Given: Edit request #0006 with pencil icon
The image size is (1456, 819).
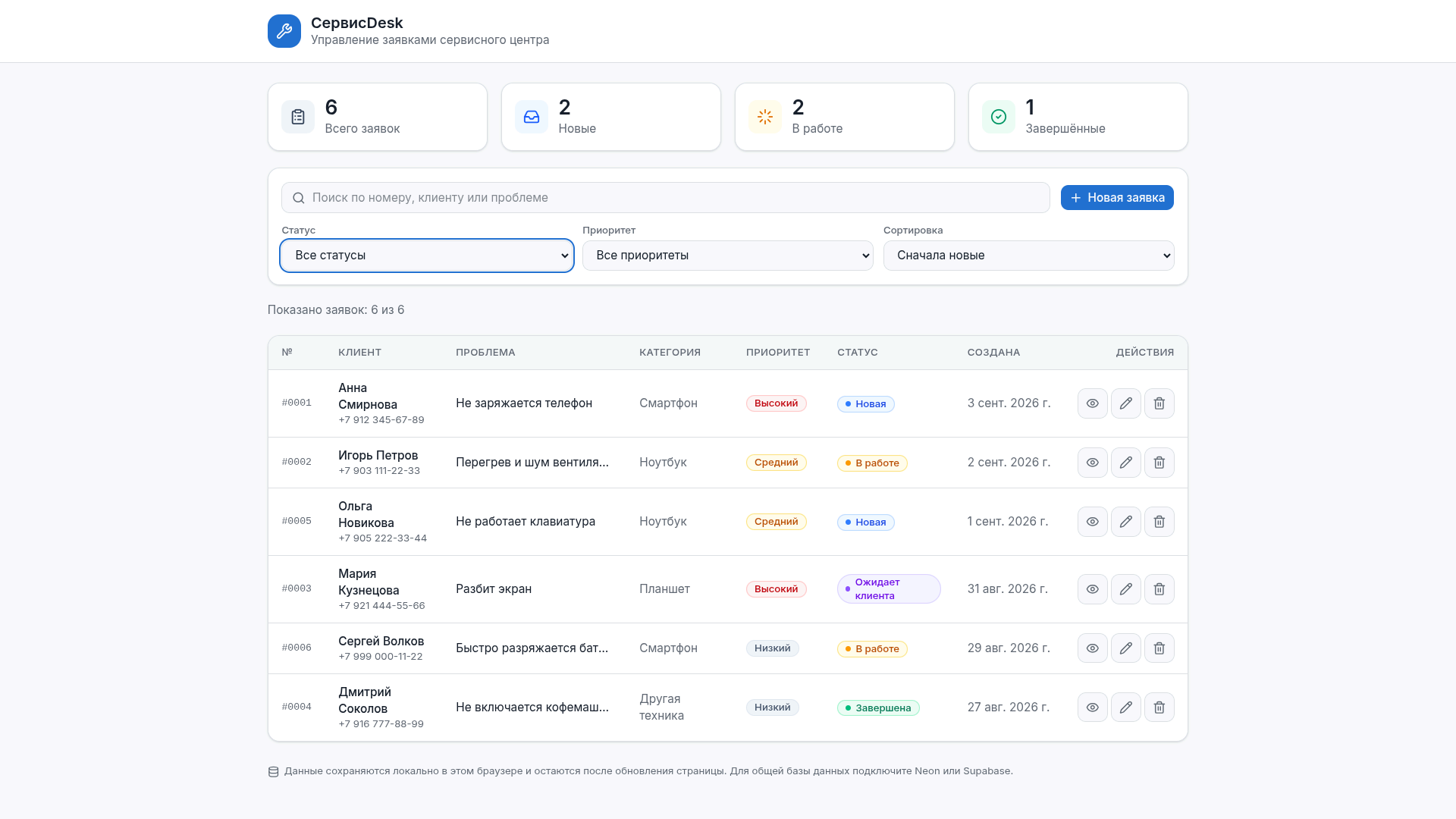Looking at the screenshot, I should pyautogui.click(x=1126, y=648).
